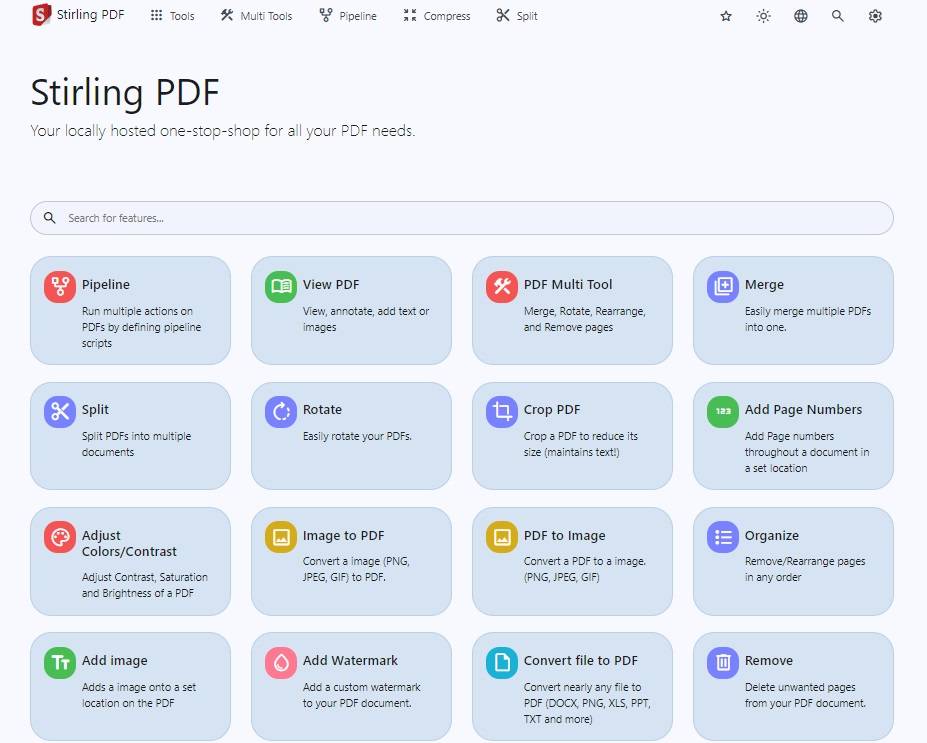This screenshot has height=743, width=927.
Task: Click the Organize card list icon
Action: pos(723,537)
